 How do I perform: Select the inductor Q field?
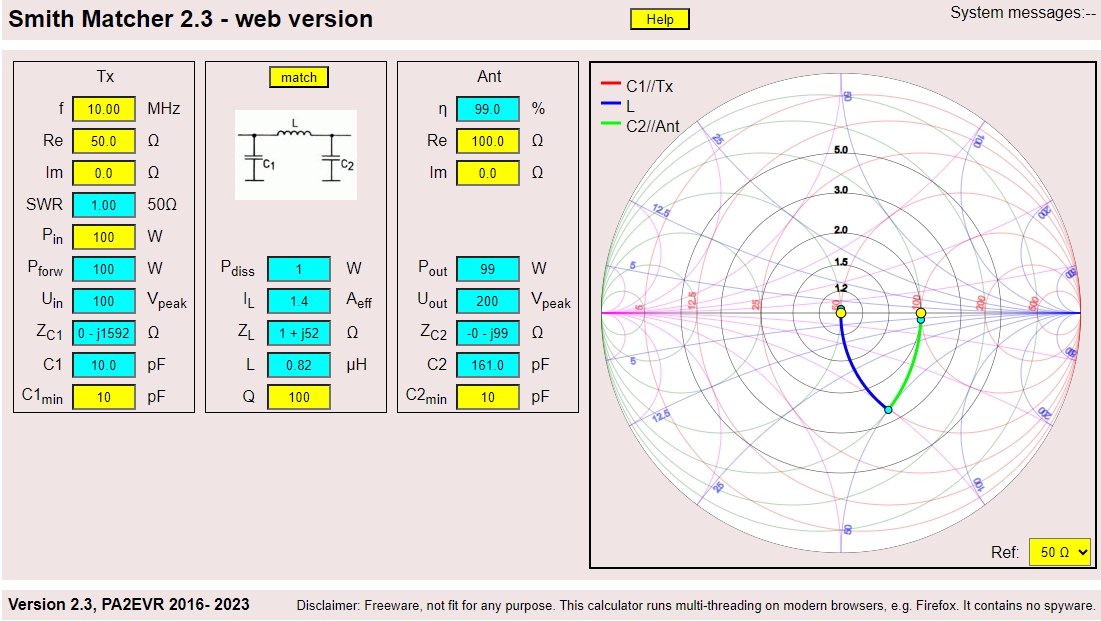[299, 397]
